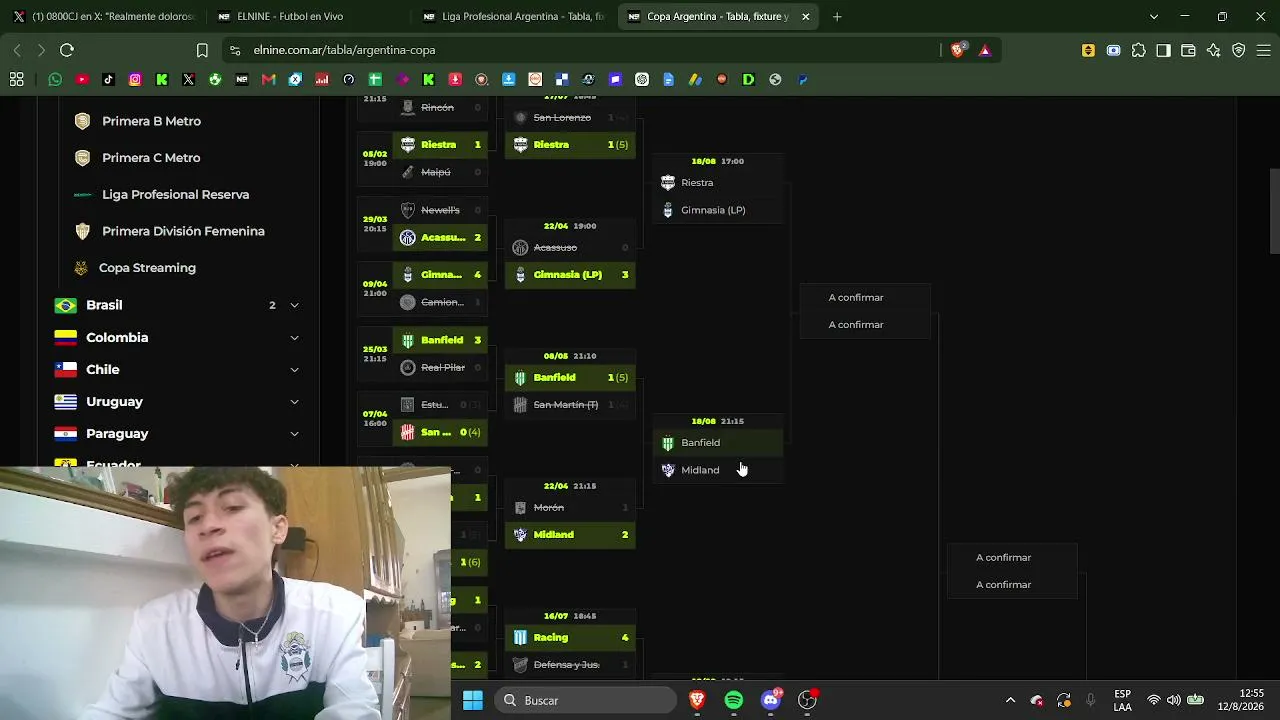Click the Windows taskbar Buscar search box
The image size is (1280, 720).
pos(586,700)
